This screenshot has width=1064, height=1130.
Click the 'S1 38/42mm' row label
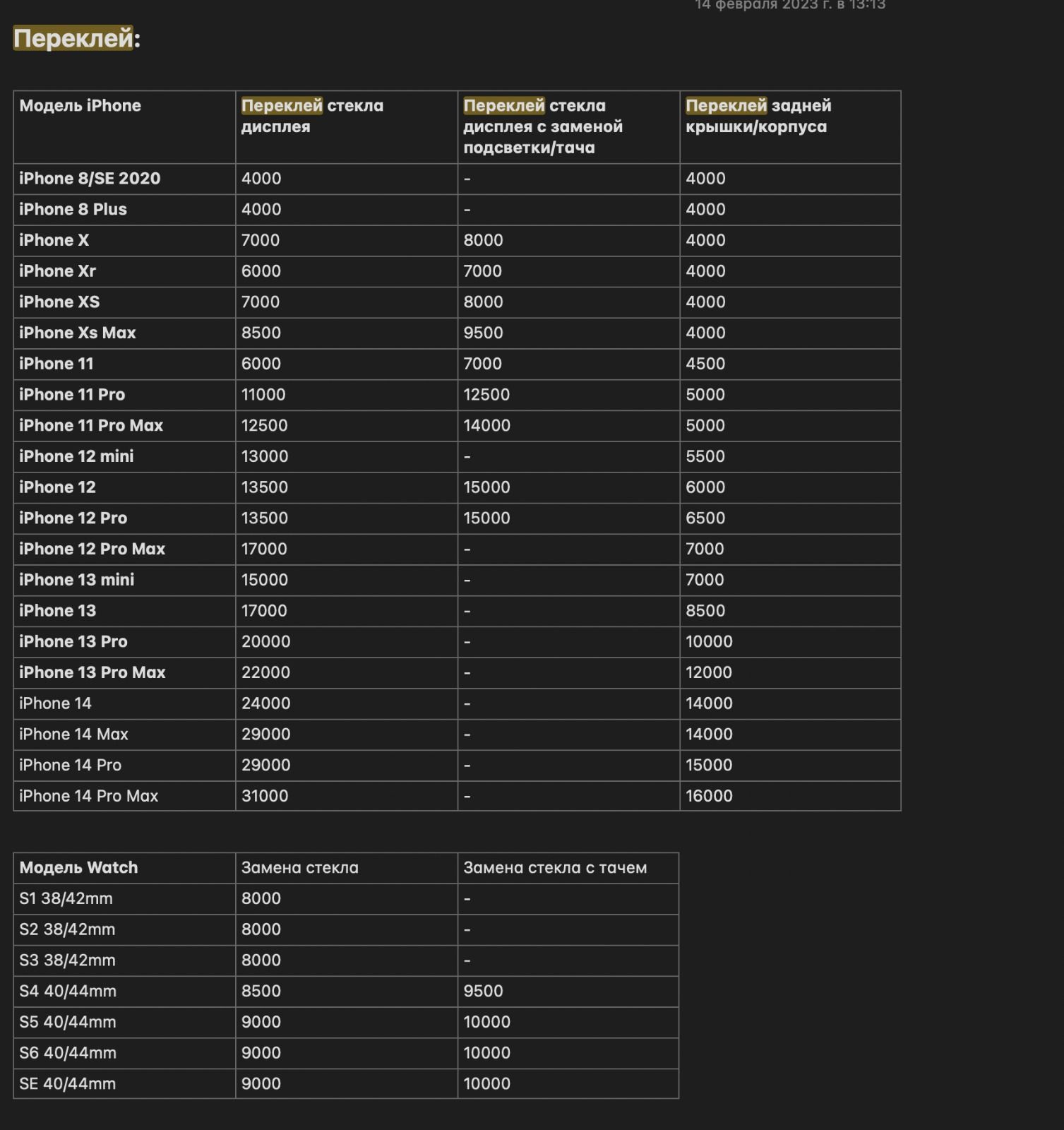(66, 898)
